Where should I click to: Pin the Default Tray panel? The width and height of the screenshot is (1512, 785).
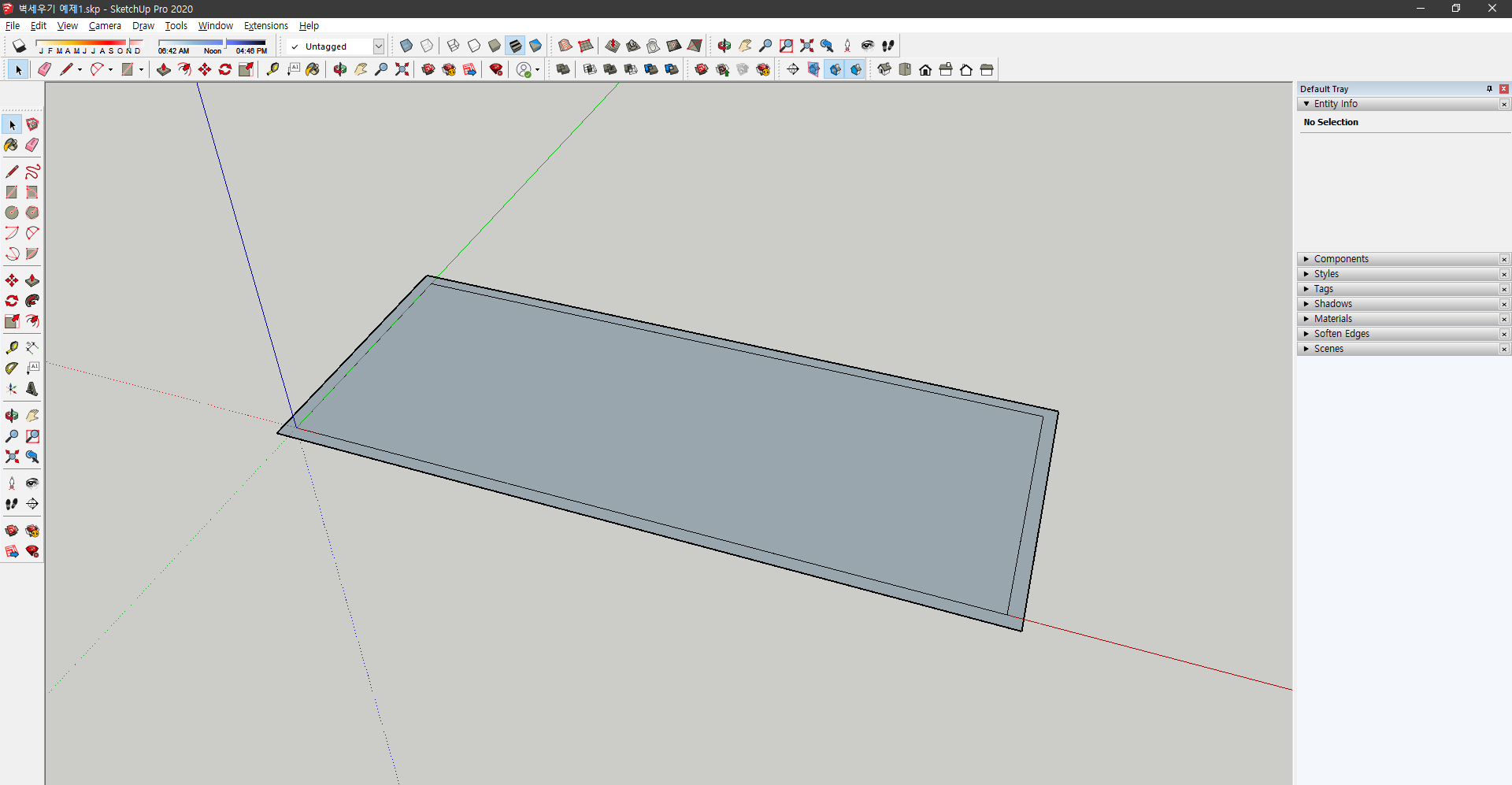click(x=1489, y=89)
